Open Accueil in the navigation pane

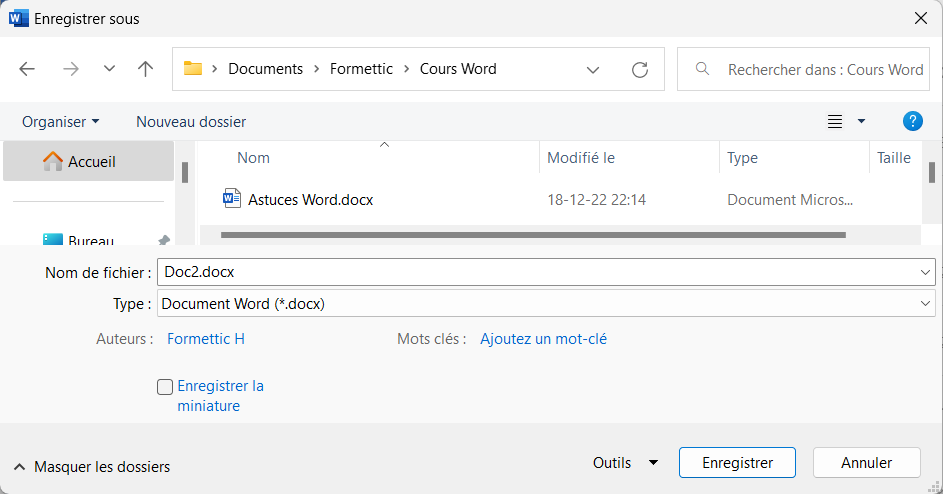91,161
